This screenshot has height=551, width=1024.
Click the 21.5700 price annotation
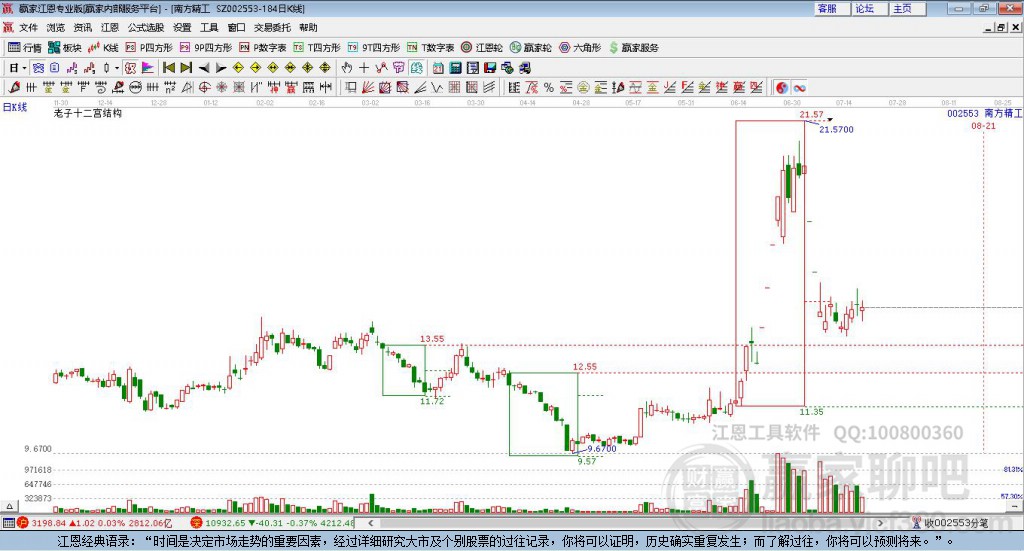[x=836, y=129]
